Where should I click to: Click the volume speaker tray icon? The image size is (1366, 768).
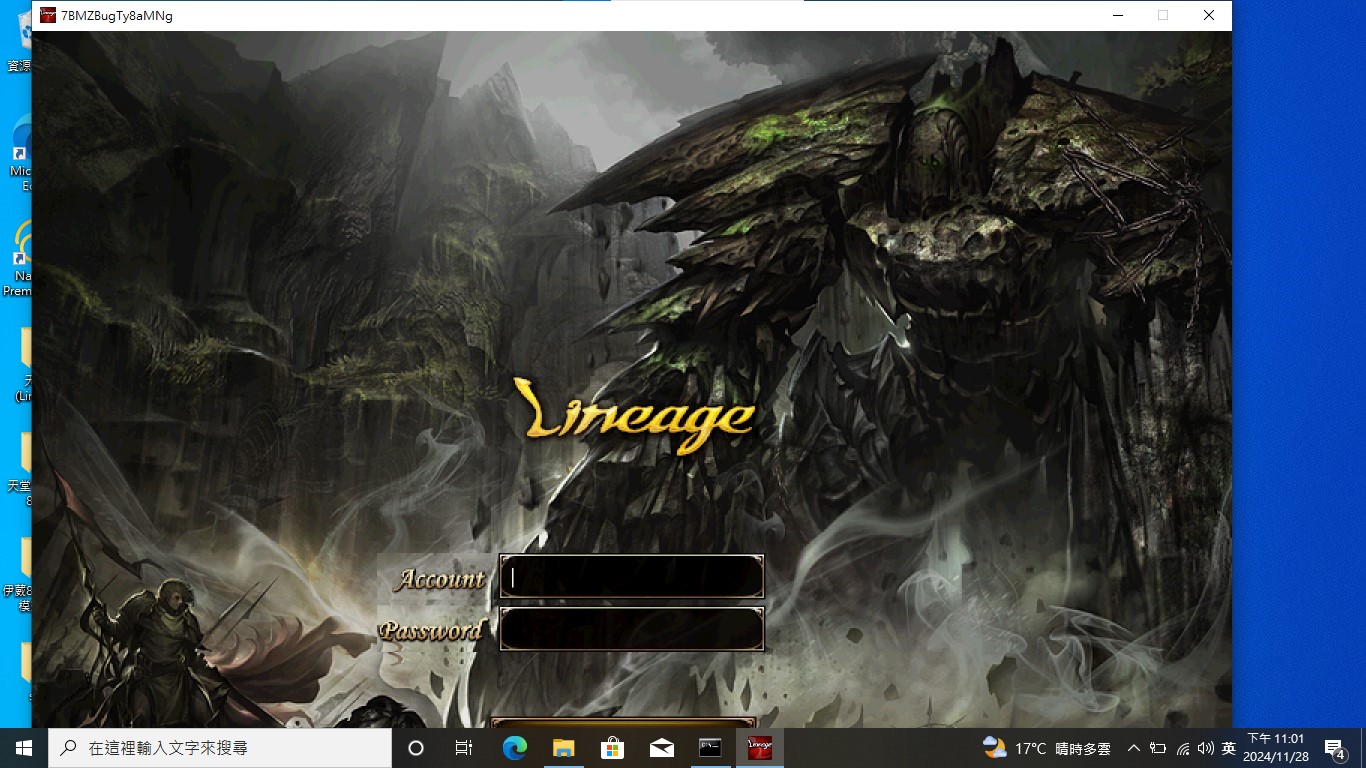(x=1205, y=748)
